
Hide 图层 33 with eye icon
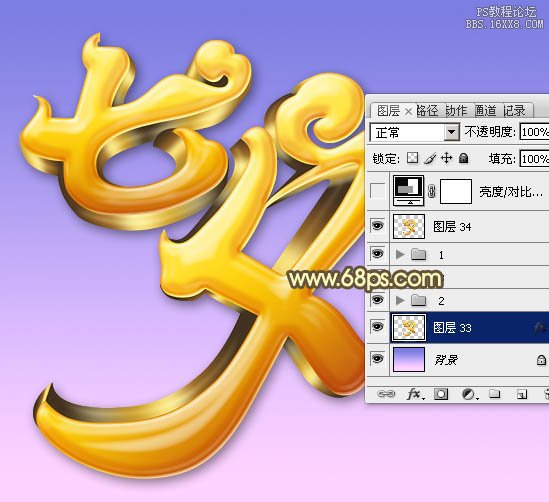[377, 327]
